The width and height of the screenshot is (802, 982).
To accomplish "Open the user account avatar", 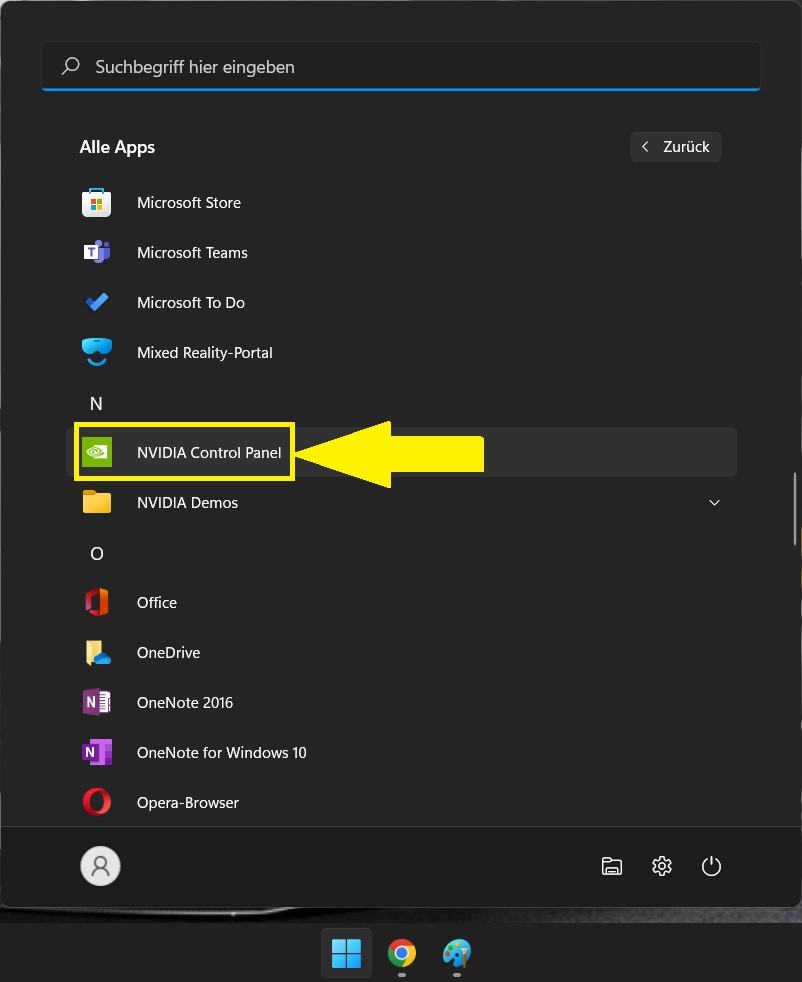I will [x=100, y=866].
